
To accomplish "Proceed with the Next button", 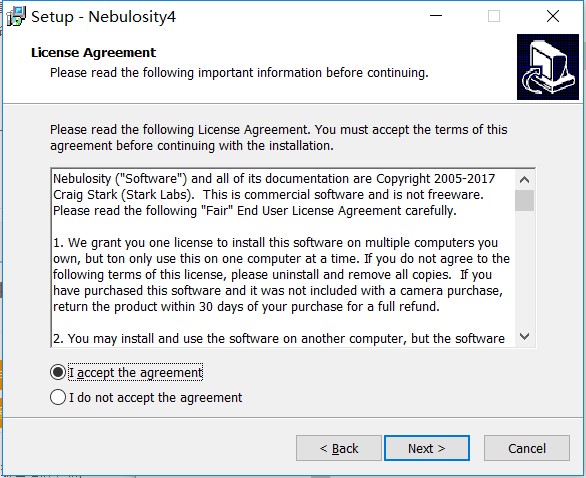I will click(427, 448).
